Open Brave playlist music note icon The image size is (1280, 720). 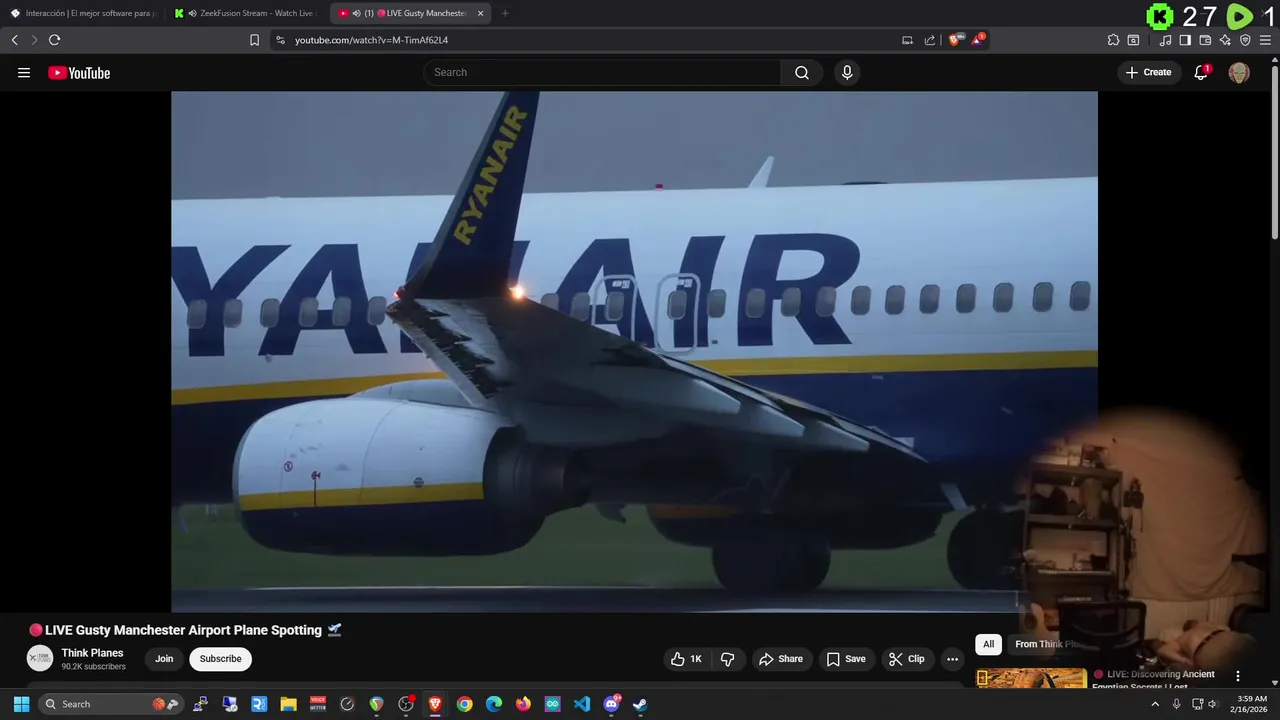(1165, 40)
